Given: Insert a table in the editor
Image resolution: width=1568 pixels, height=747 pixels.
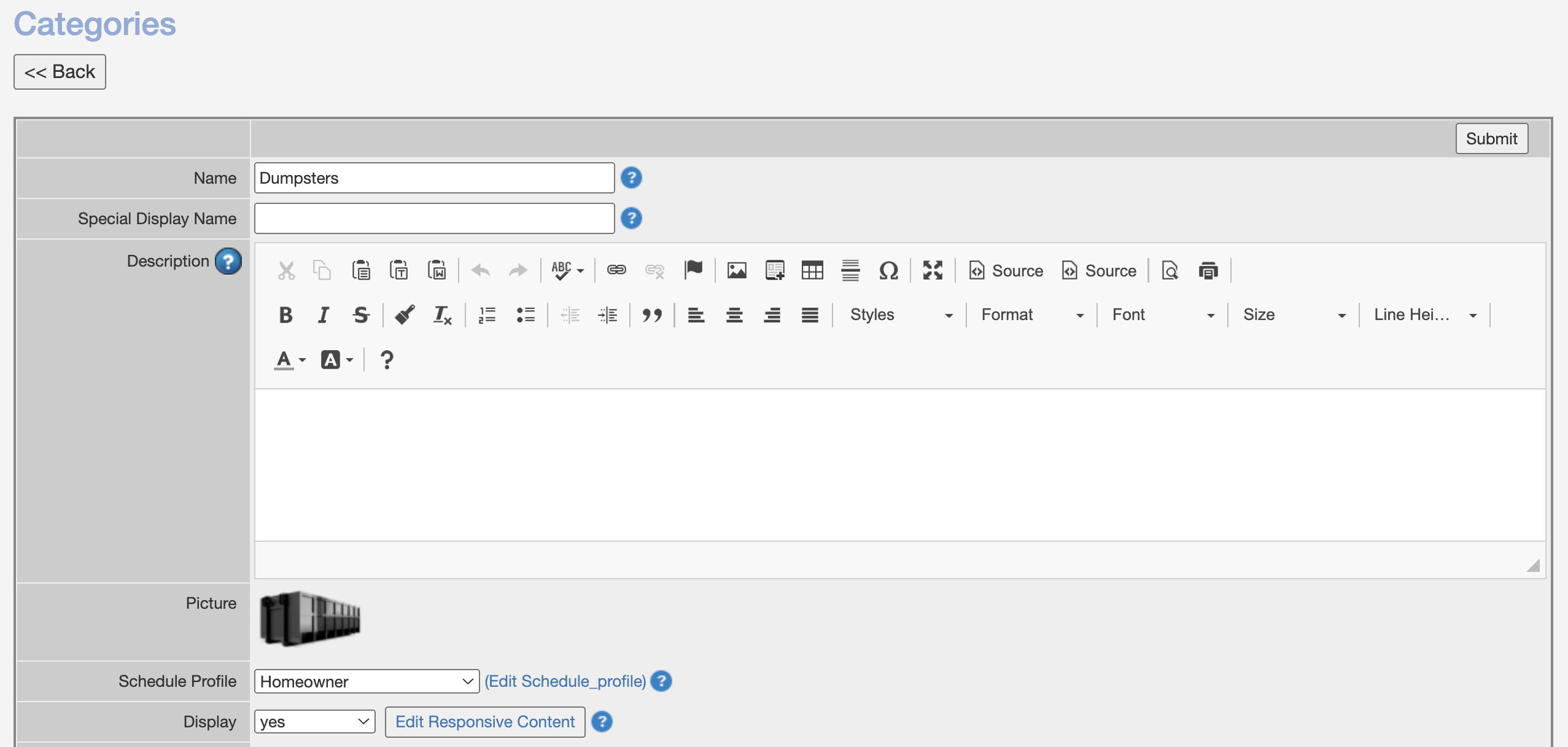Looking at the screenshot, I should coord(812,270).
